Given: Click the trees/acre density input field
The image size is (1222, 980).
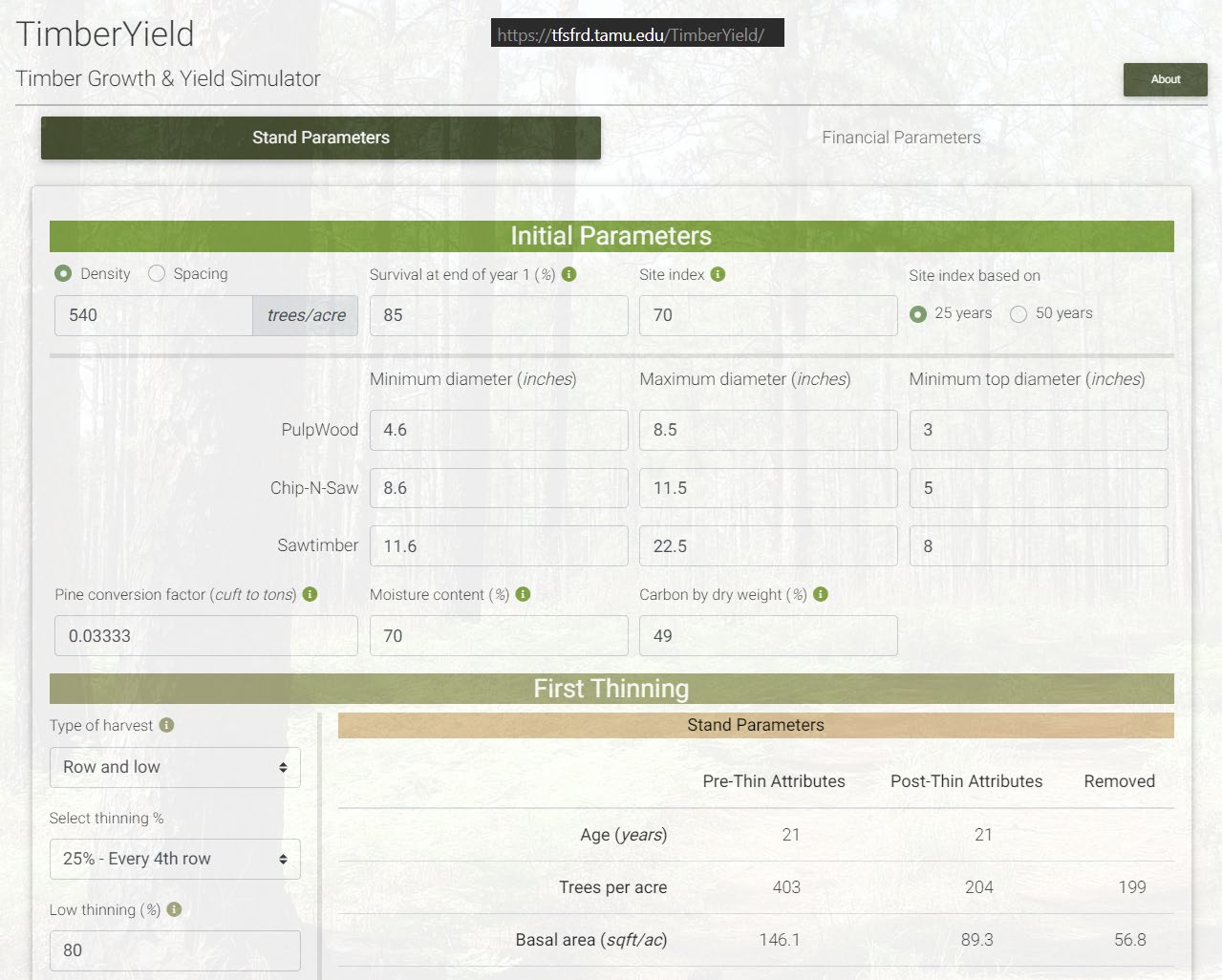Looking at the screenshot, I should tap(153, 315).
